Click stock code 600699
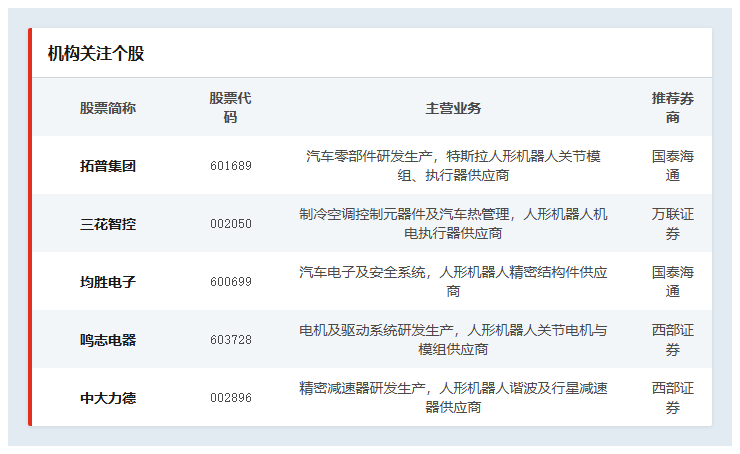Screen dimensions: 740x454 [231, 282]
